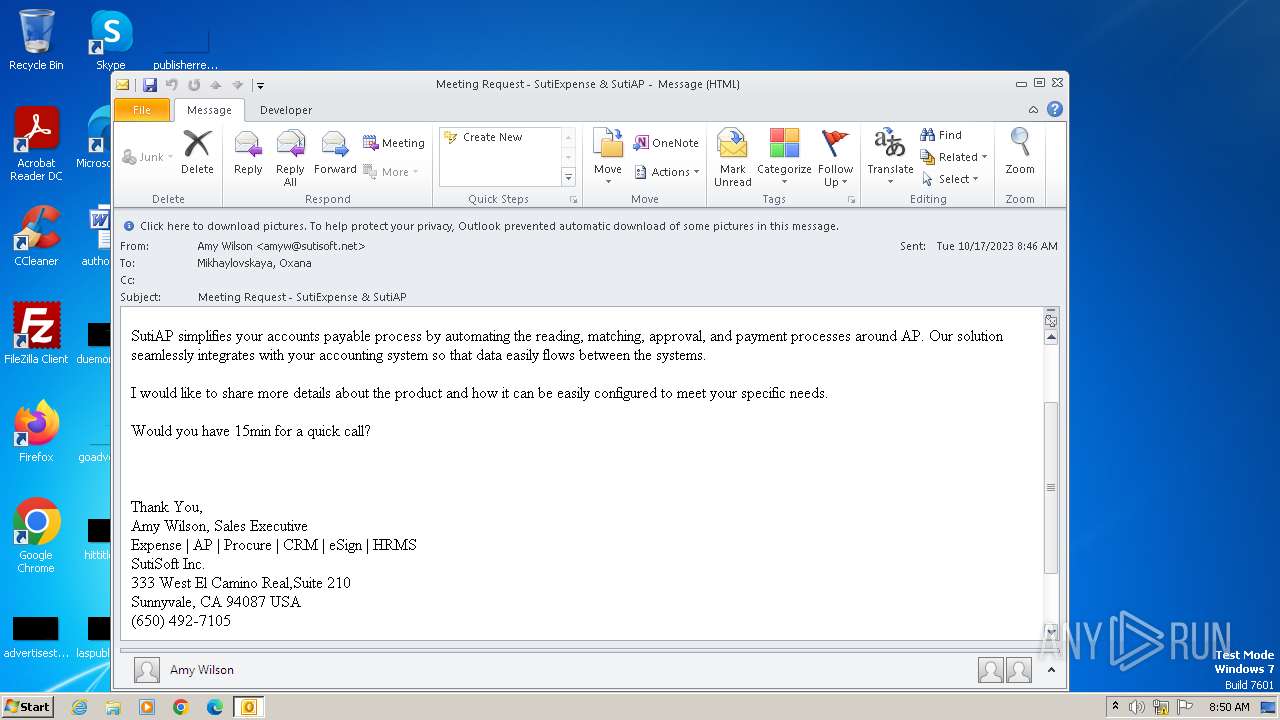Image resolution: width=1280 pixels, height=720 pixels.
Task: Switch to the Developer ribbon tab
Action: pos(286,110)
